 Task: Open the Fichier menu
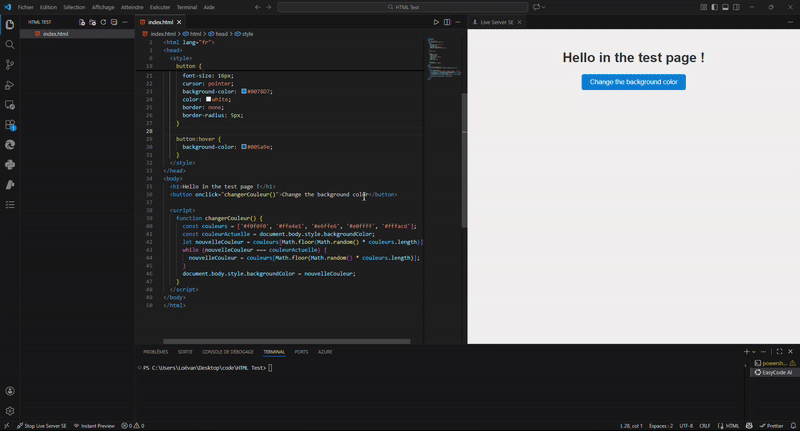26,7
